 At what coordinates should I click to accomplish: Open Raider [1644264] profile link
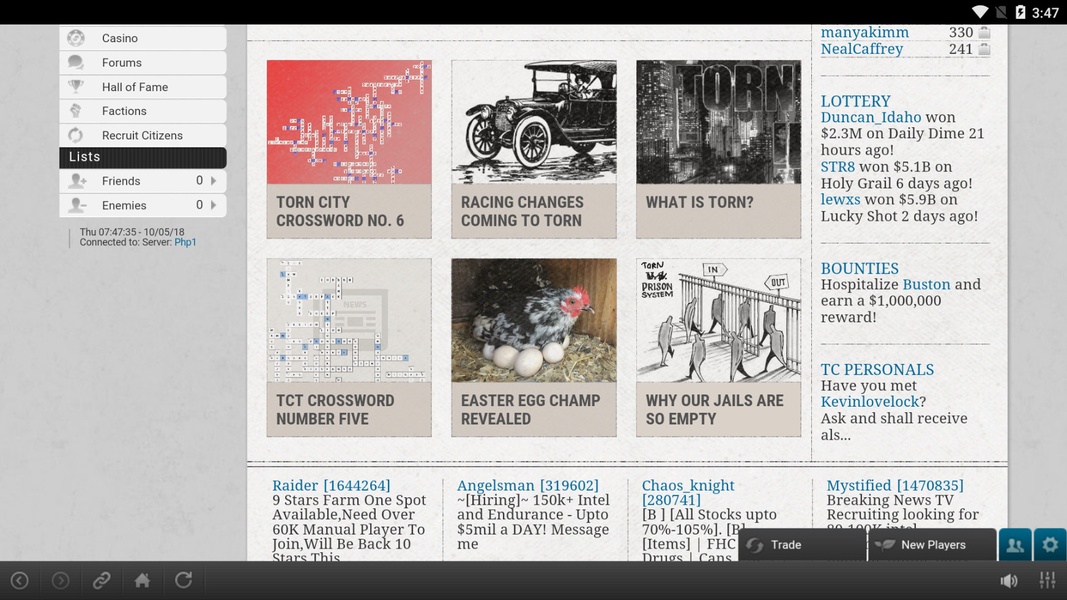331,486
